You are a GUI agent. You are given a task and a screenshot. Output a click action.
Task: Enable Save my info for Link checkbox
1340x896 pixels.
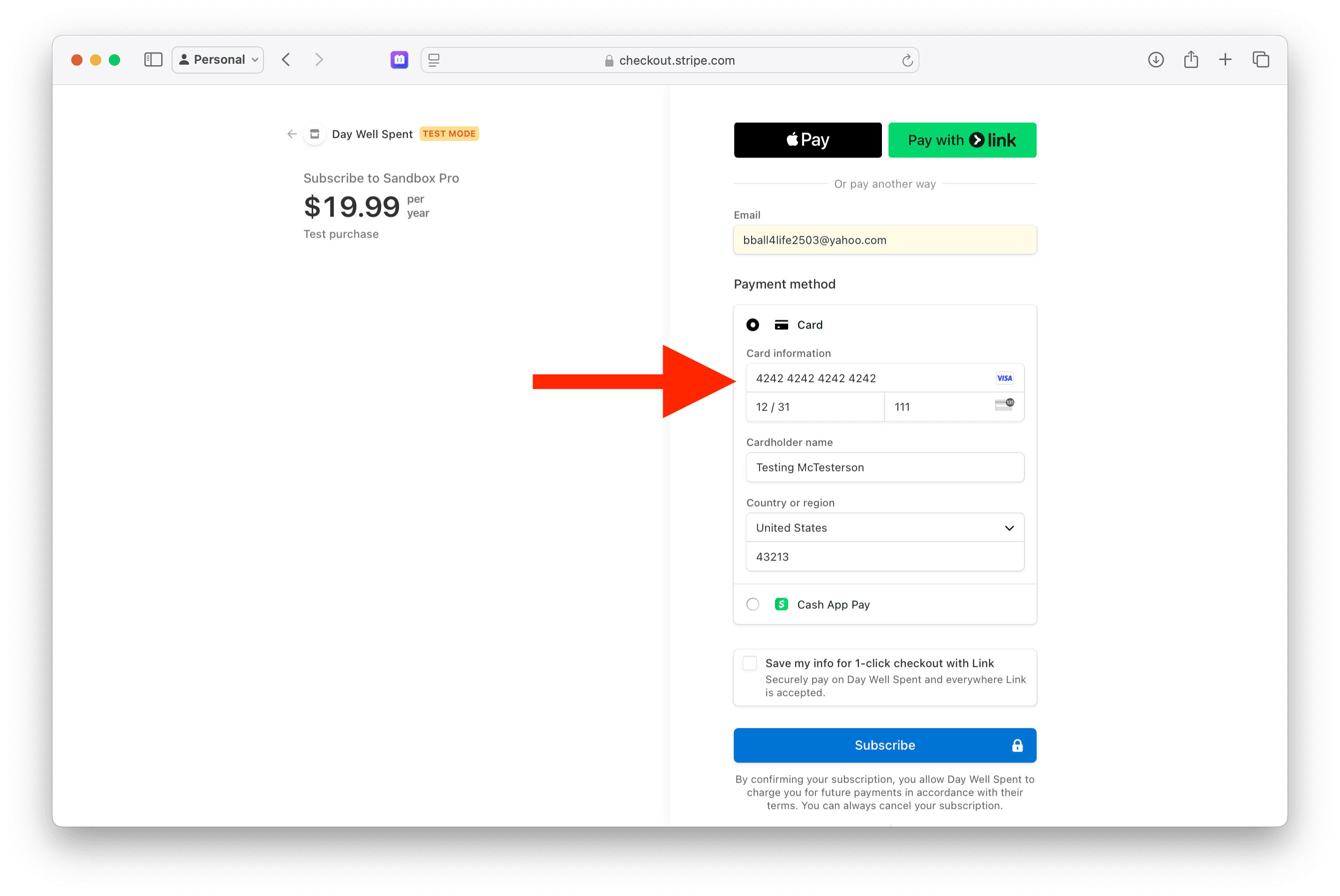click(x=749, y=663)
